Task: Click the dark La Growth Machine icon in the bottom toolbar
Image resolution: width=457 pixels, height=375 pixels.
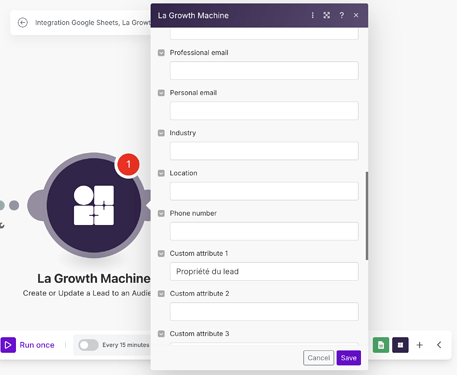Action: pyautogui.click(x=400, y=345)
